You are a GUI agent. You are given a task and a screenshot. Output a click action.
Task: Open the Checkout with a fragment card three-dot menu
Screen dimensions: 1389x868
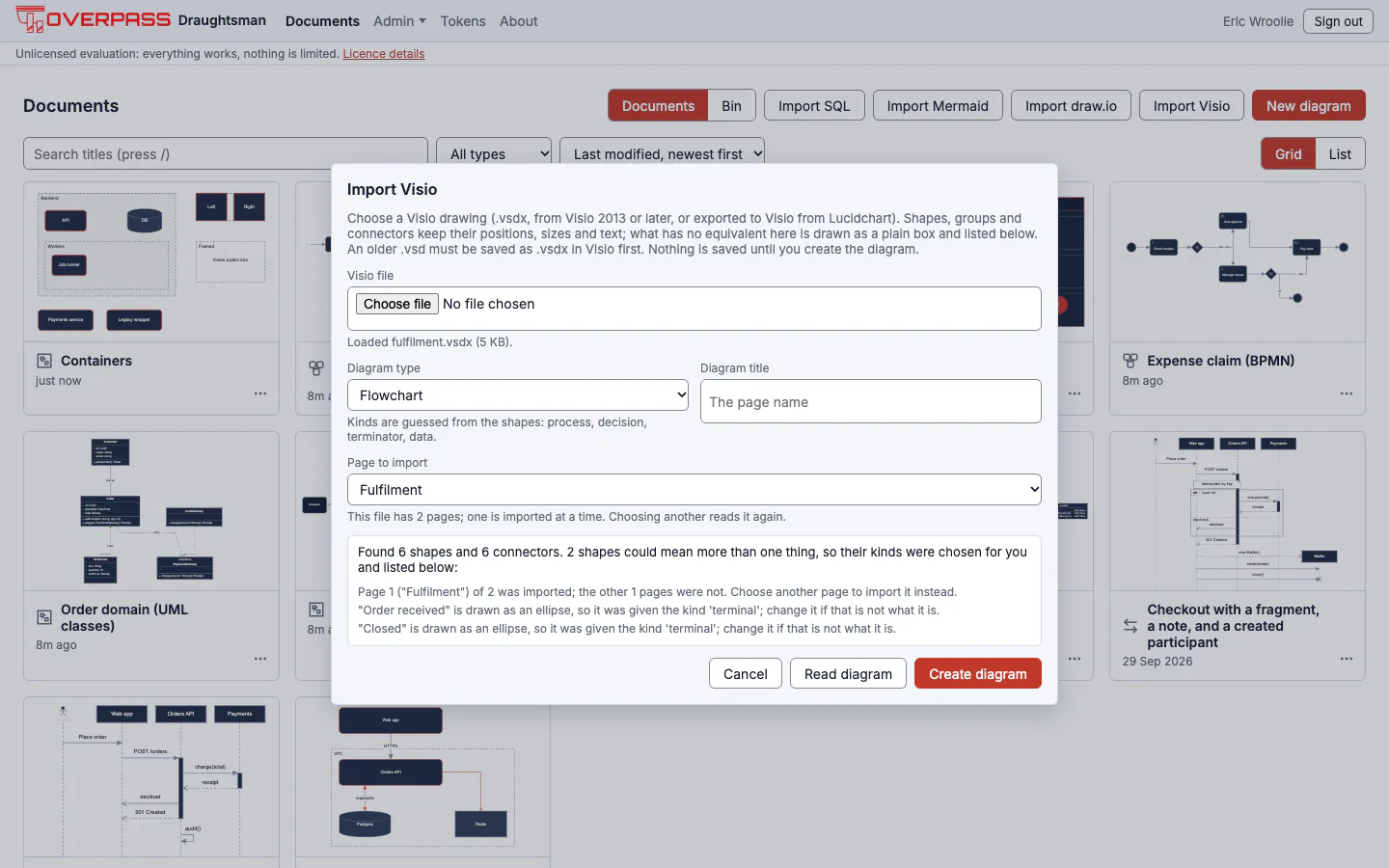(x=1347, y=659)
